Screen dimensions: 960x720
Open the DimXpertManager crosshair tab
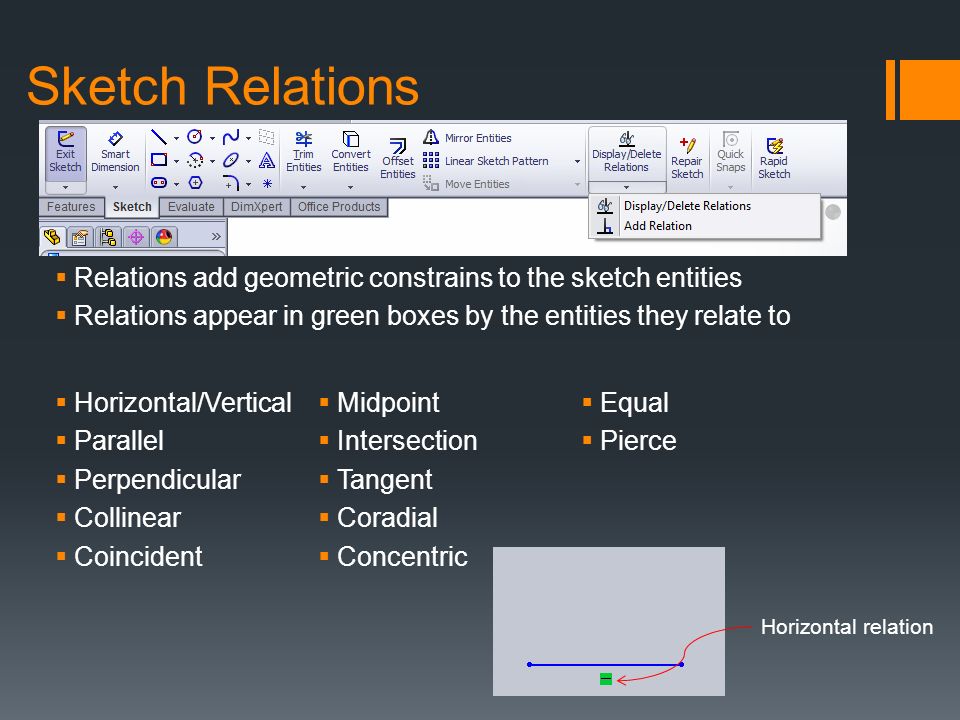tap(136, 236)
